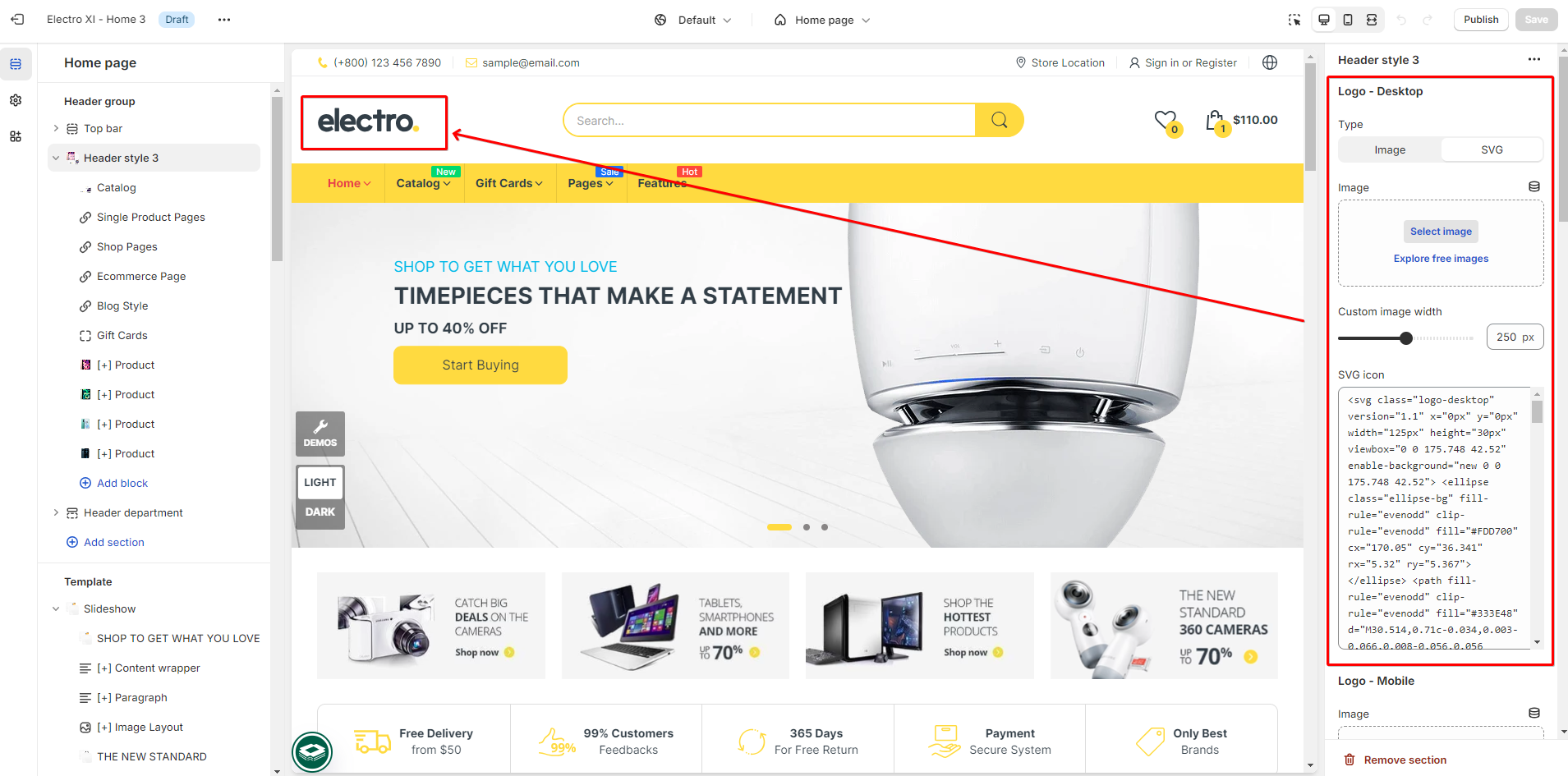Open the Gift Cards navigation menu
Viewport: 1568px width, 776px height.
508,183
